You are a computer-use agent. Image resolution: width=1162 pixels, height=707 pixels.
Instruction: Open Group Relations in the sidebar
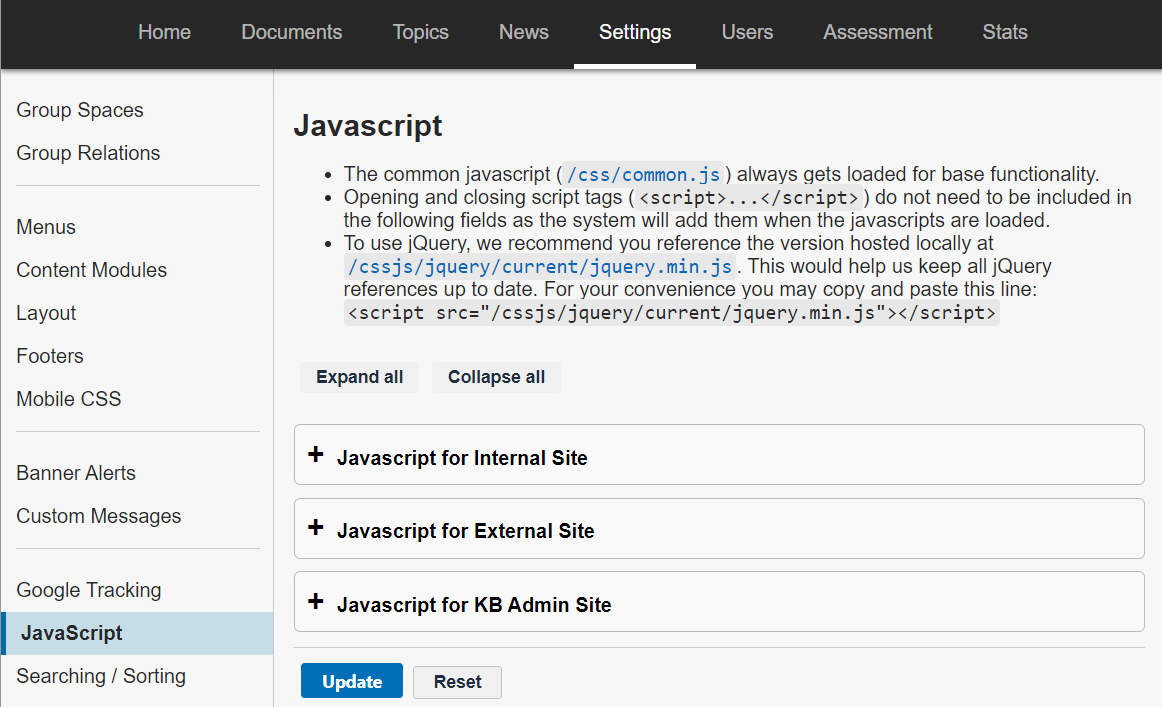tap(88, 153)
